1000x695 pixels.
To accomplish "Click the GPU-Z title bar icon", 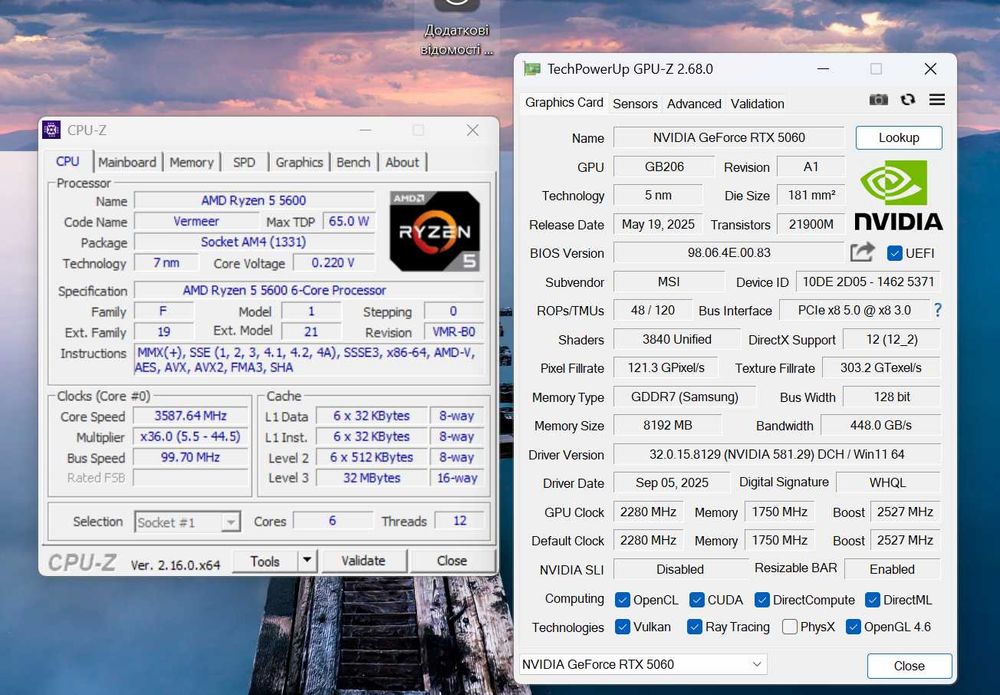I will tap(532, 69).
